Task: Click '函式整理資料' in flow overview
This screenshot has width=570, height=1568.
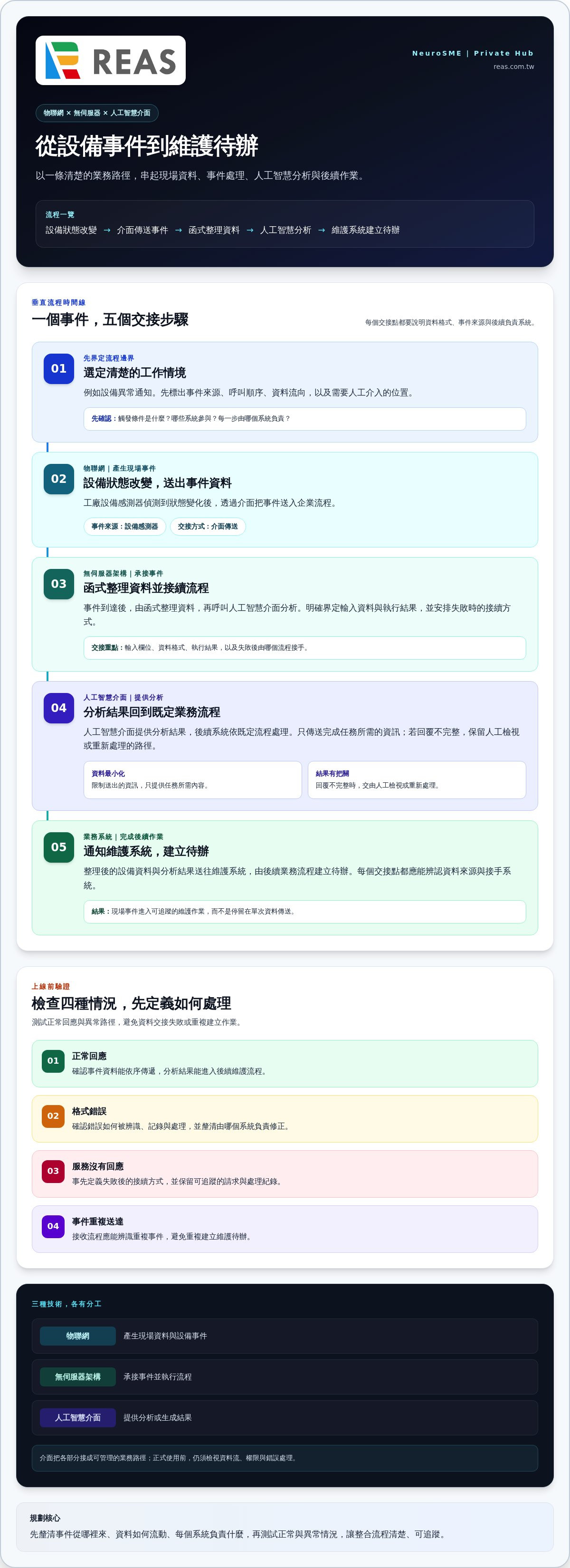Action: tap(214, 230)
